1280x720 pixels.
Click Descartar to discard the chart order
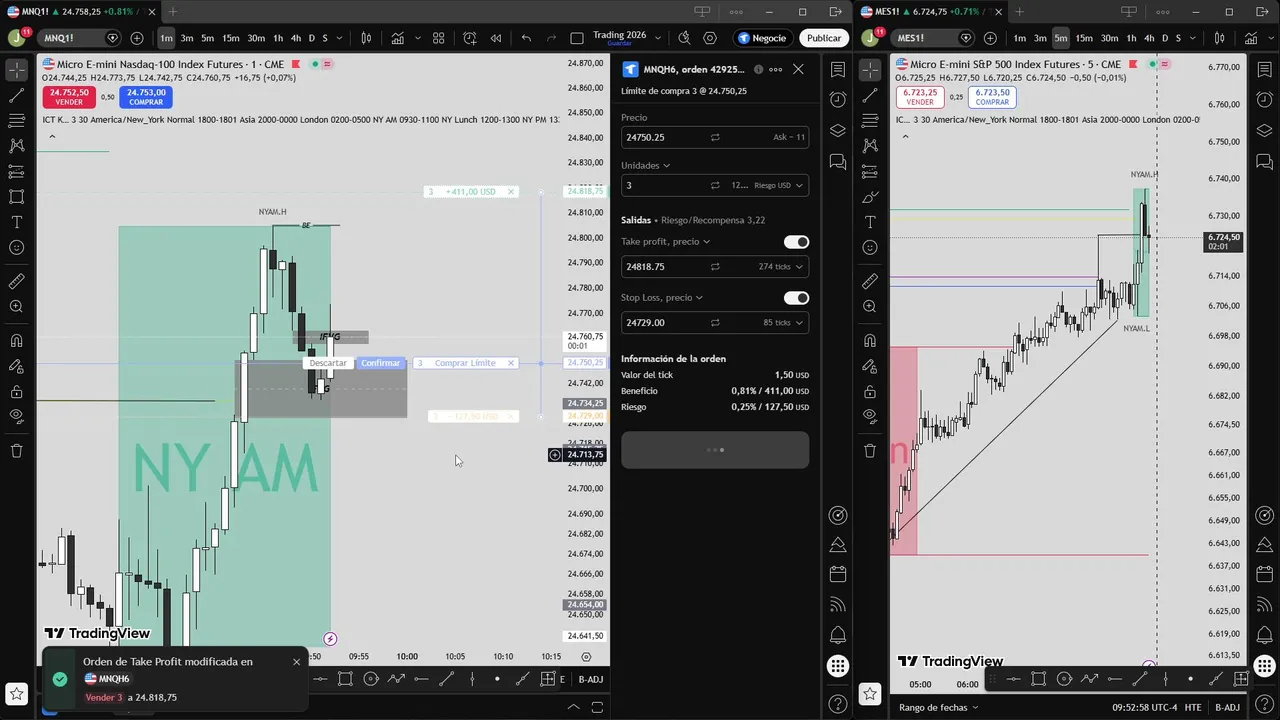(328, 363)
